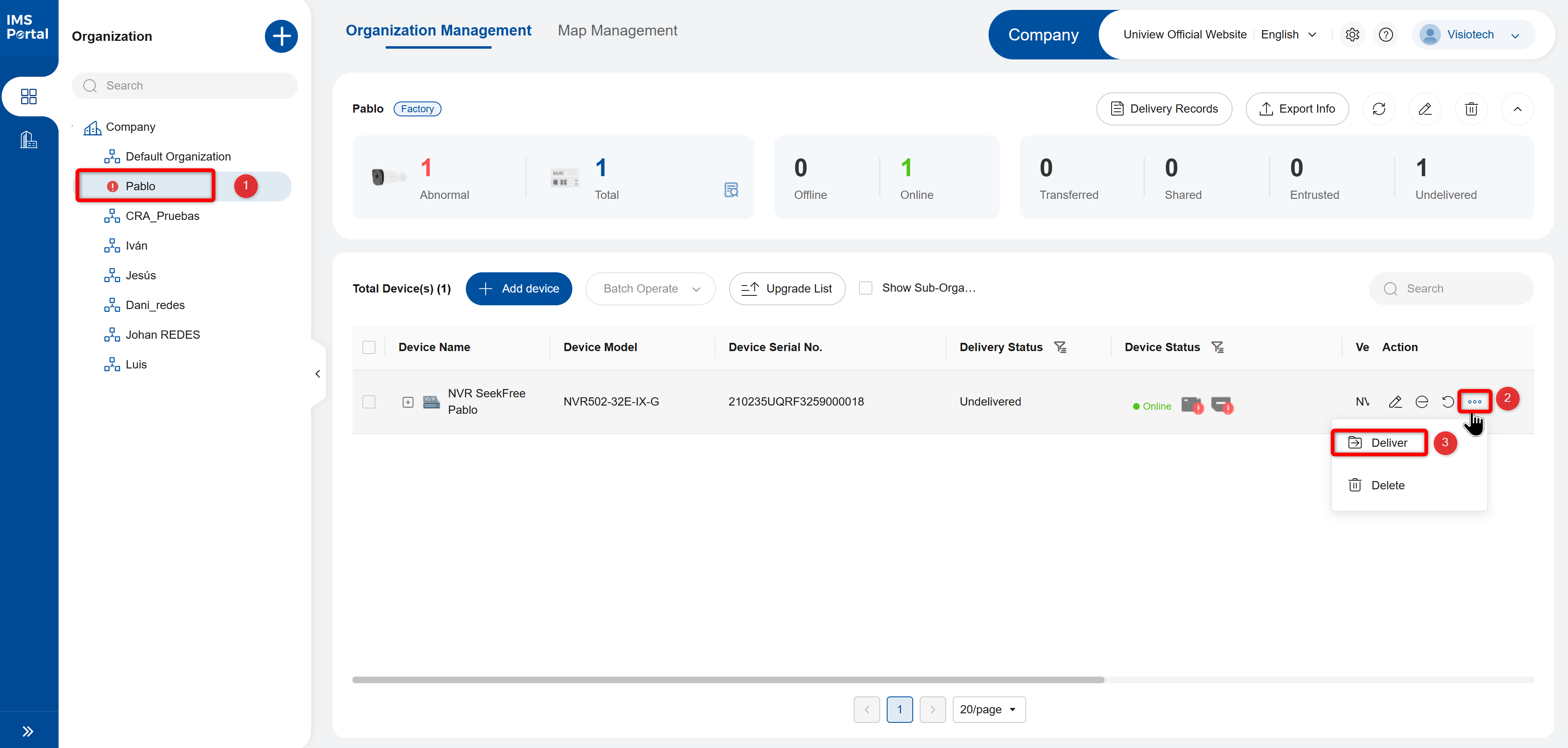The width and height of the screenshot is (1568, 748).
Task: Refresh the Pablo organization info
Action: tap(1379, 109)
